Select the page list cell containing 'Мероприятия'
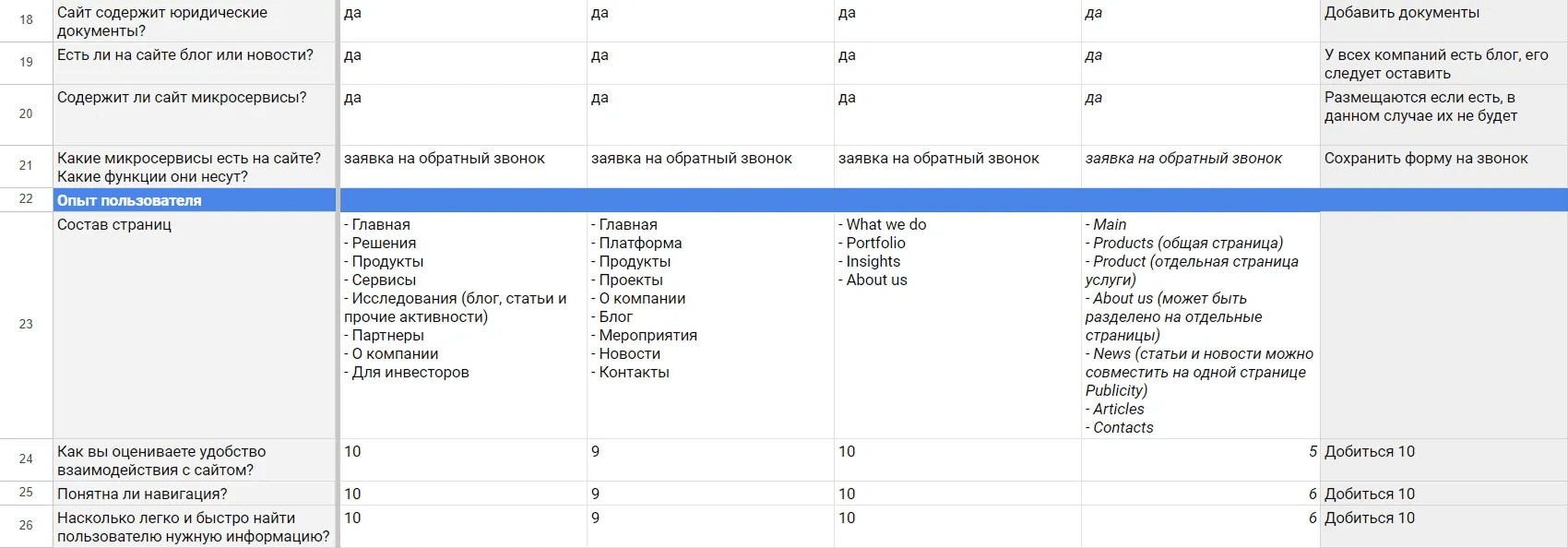 coord(710,325)
